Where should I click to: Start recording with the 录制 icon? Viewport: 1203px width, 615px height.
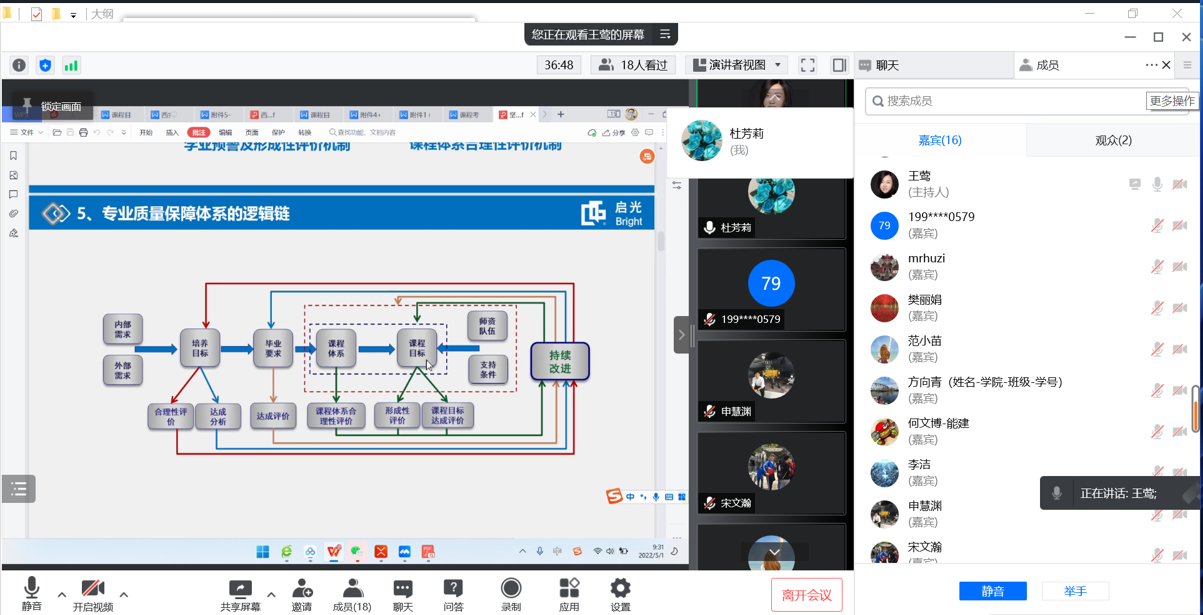[x=511, y=593]
